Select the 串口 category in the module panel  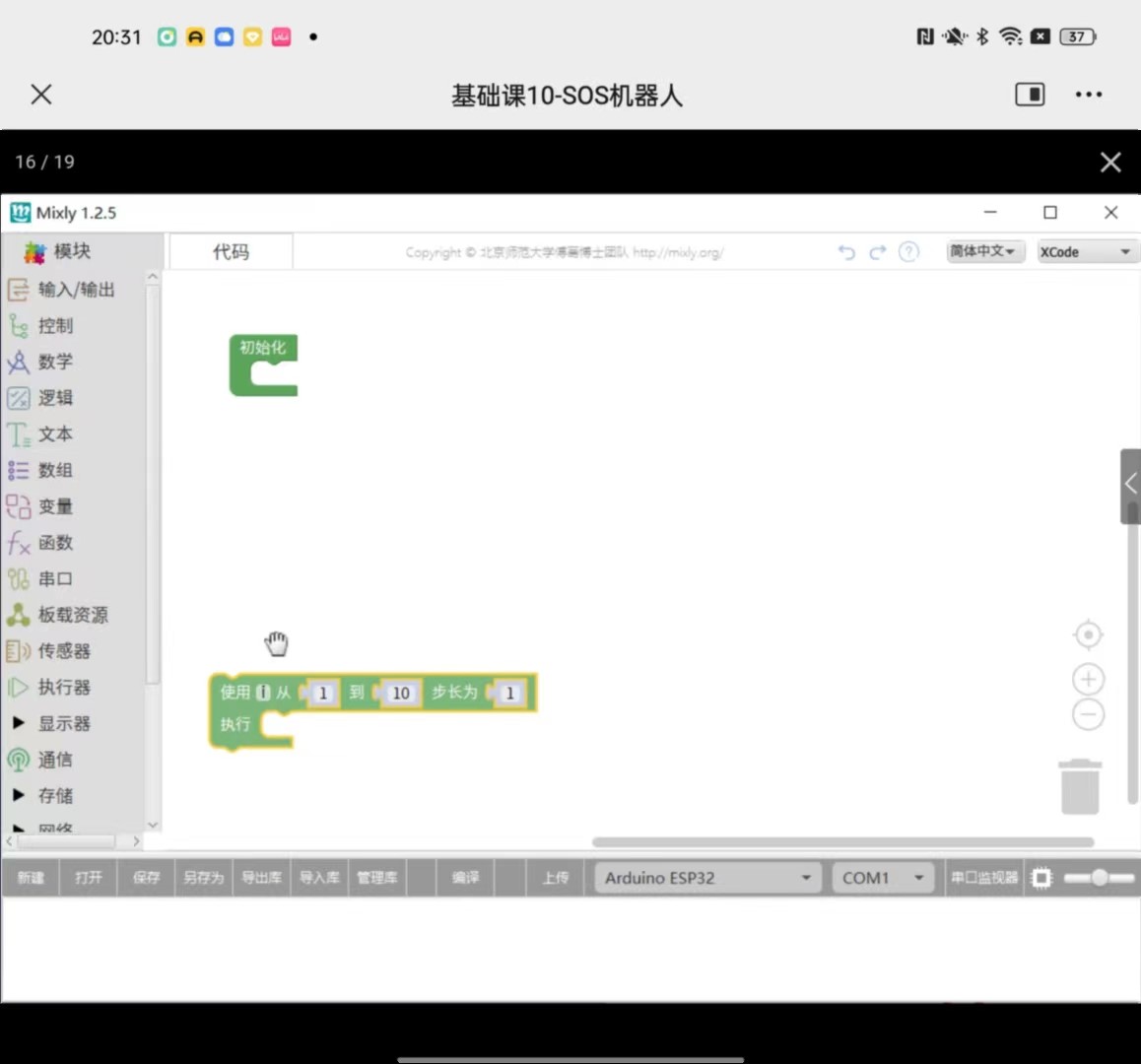tap(55, 578)
